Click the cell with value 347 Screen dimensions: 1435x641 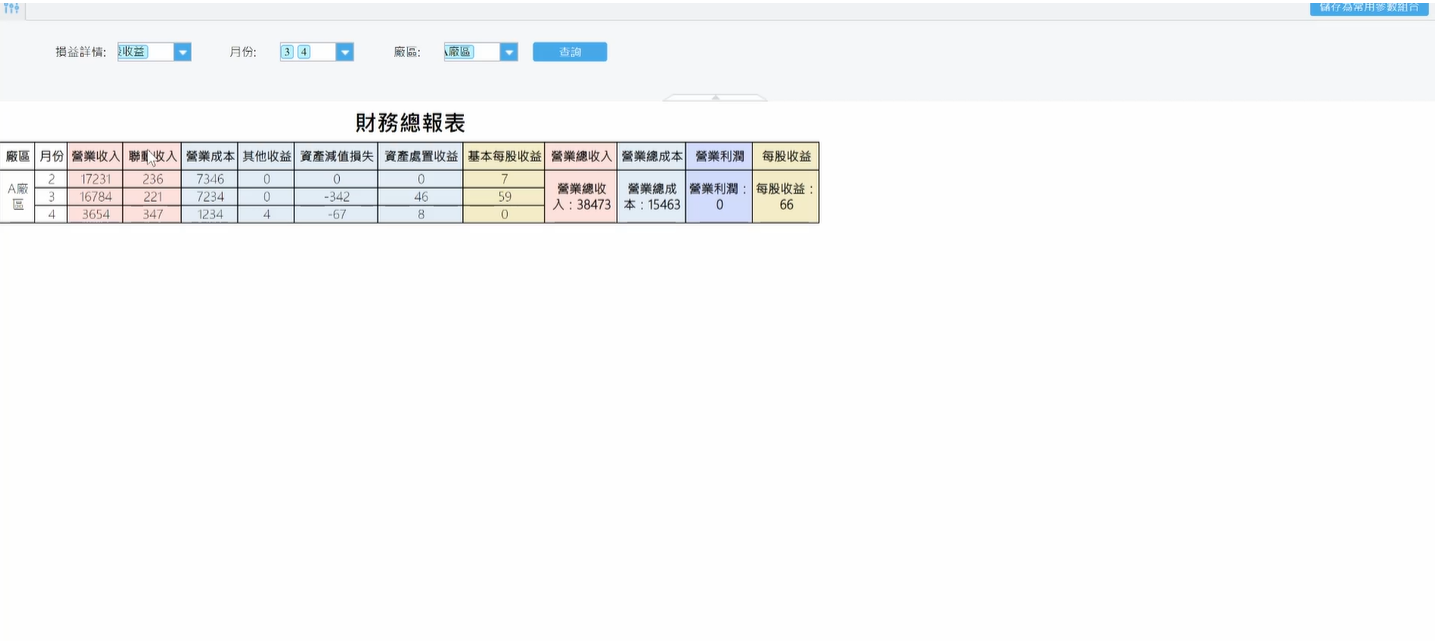[x=152, y=214]
